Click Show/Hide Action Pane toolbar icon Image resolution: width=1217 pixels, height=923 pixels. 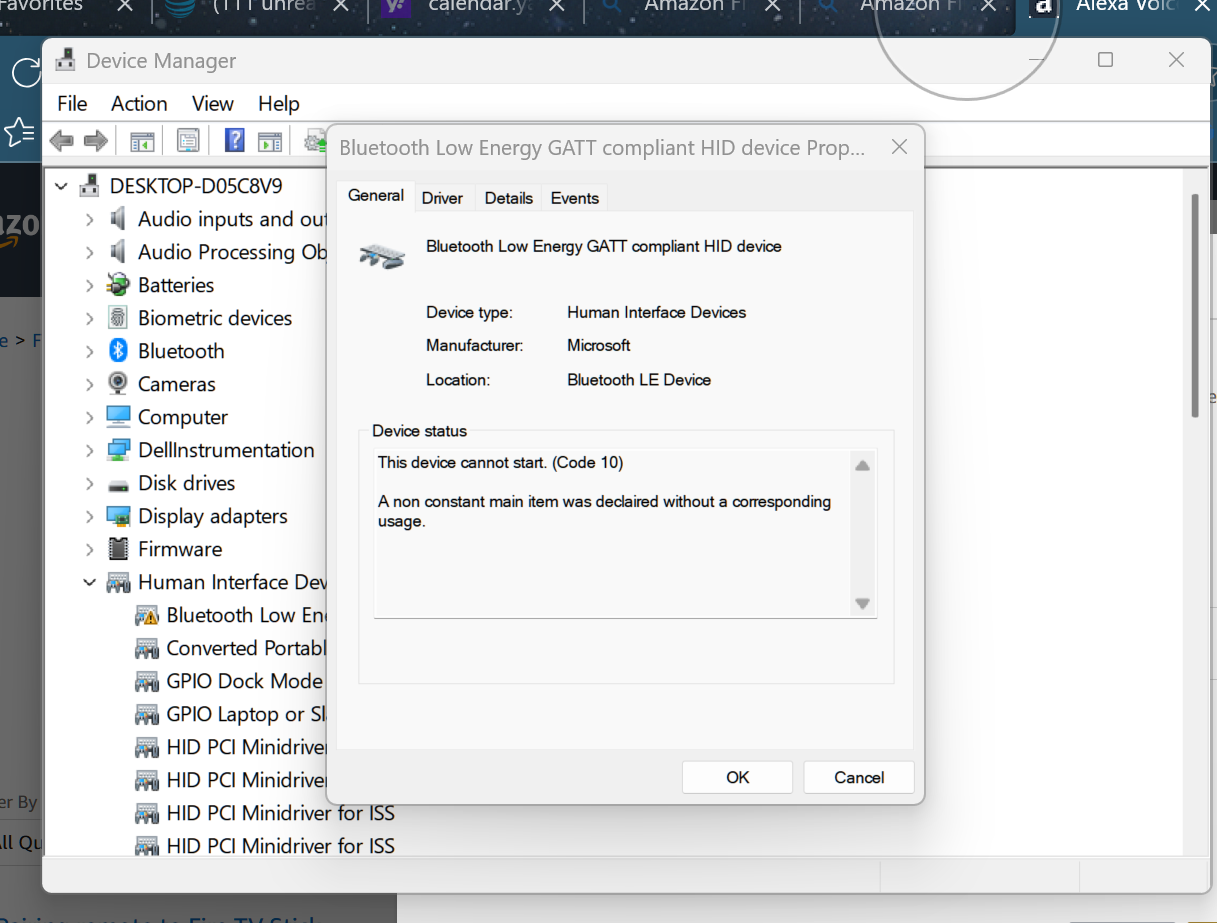click(x=269, y=141)
